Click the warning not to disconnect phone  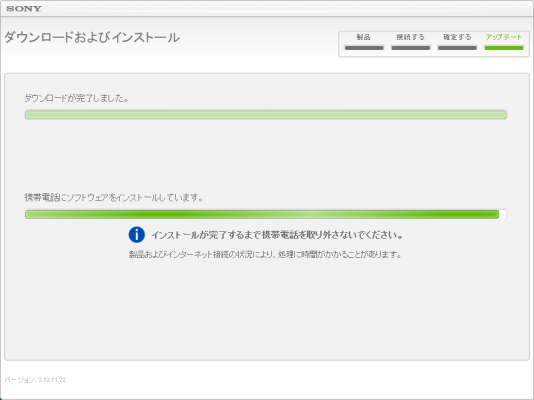[x=277, y=235]
